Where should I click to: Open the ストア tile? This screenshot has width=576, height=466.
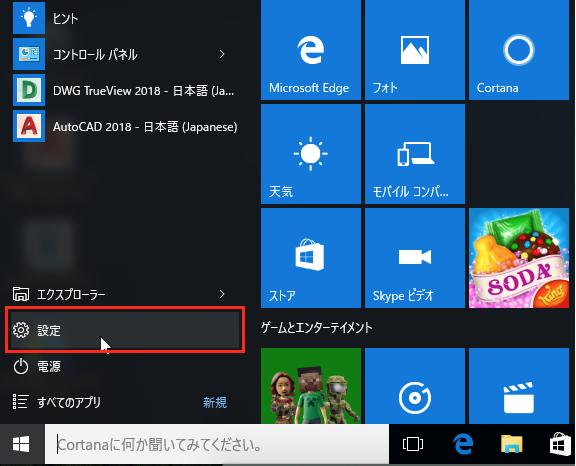tap(311, 258)
